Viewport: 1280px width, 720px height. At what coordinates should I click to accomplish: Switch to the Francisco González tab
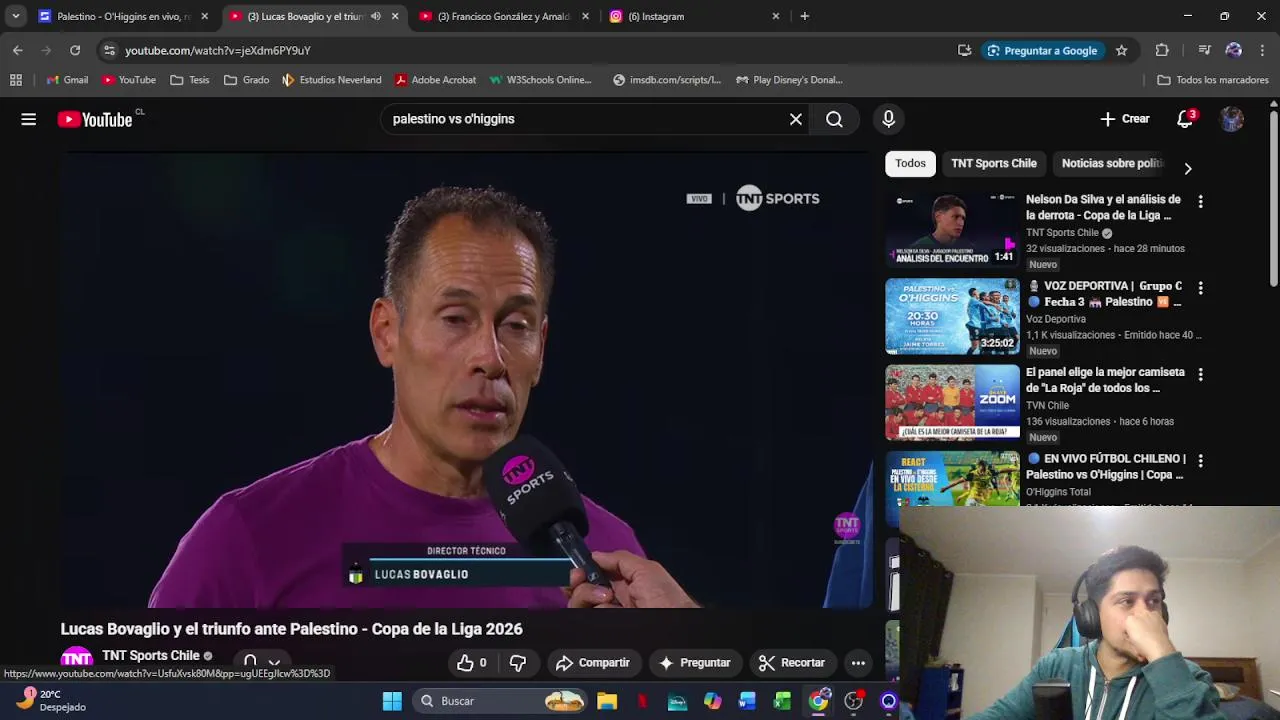505,16
